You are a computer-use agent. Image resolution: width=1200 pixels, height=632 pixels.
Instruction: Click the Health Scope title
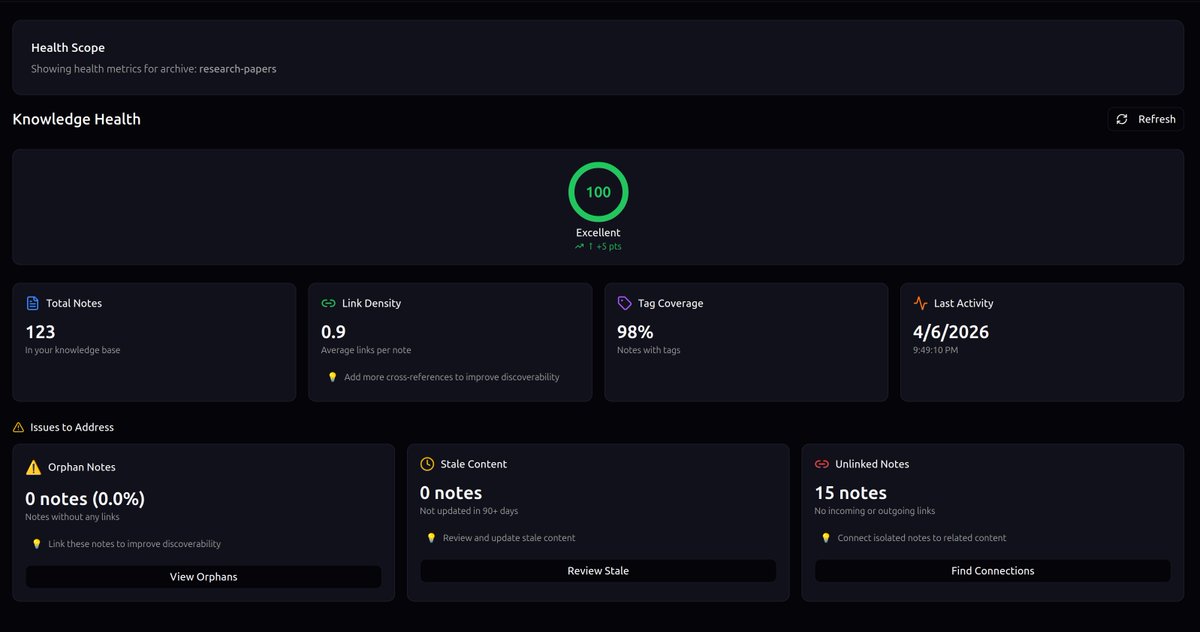[x=68, y=47]
